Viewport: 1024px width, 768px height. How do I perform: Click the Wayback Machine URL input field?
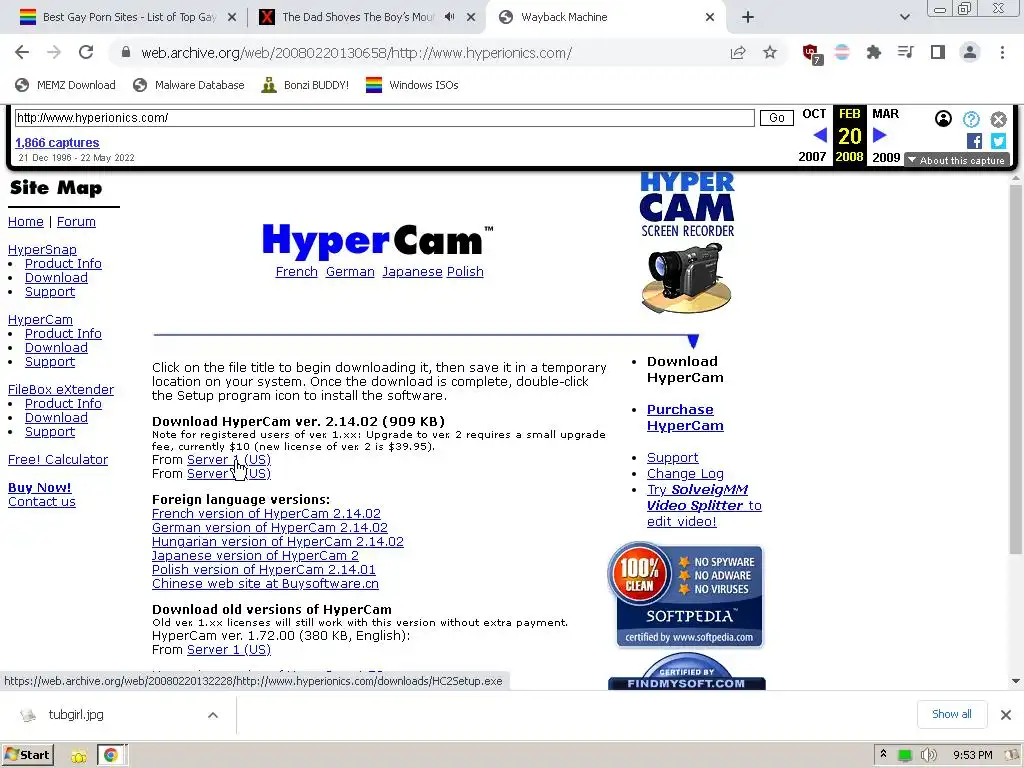(385, 118)
